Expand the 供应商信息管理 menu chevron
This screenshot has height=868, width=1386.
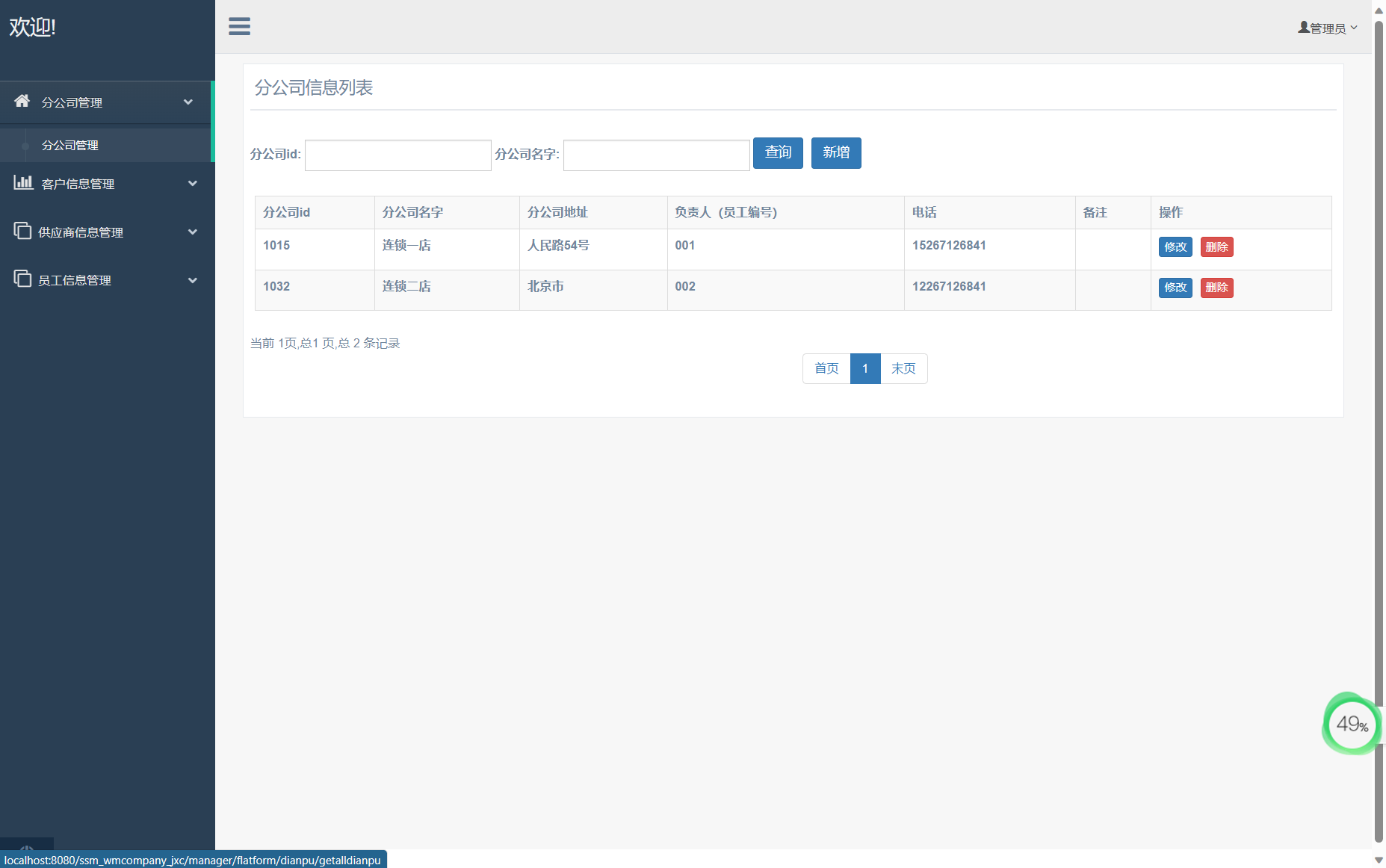tap(193, 232)
